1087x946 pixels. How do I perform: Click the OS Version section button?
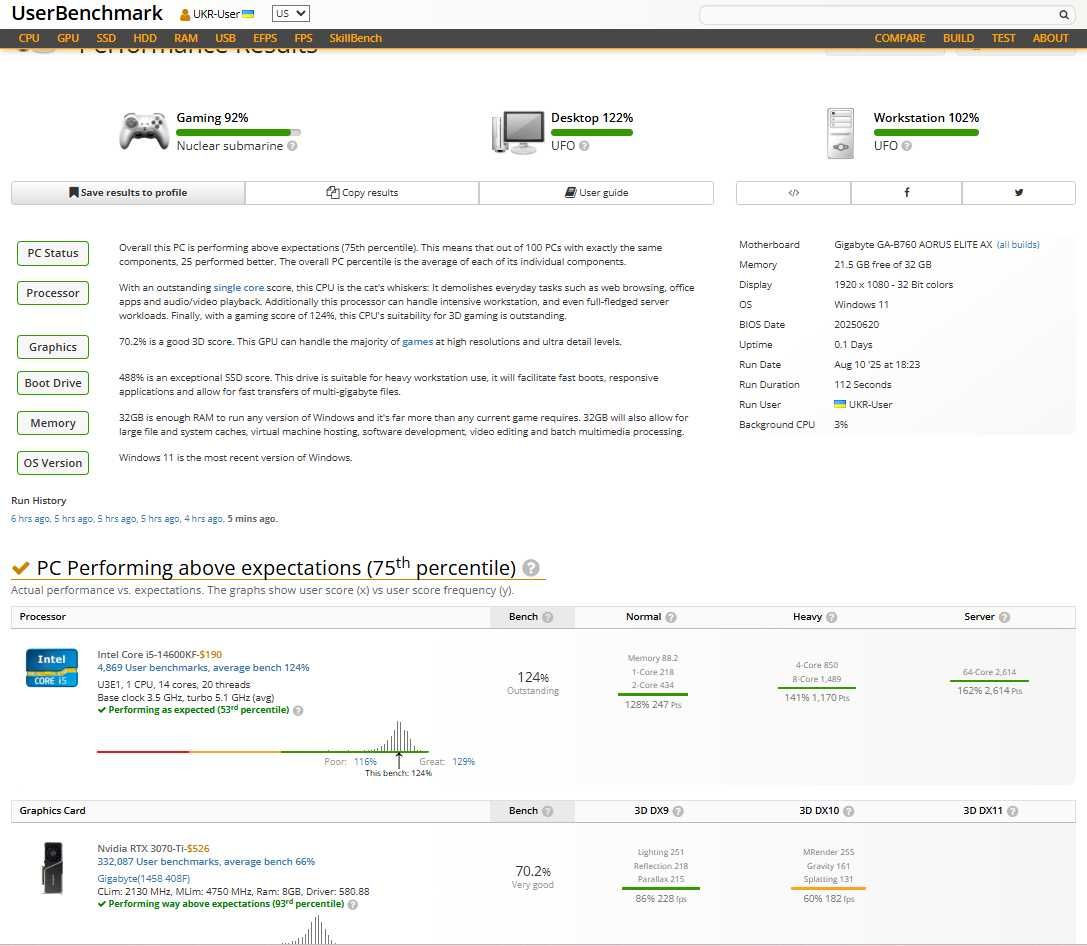[x=53, y=463]
